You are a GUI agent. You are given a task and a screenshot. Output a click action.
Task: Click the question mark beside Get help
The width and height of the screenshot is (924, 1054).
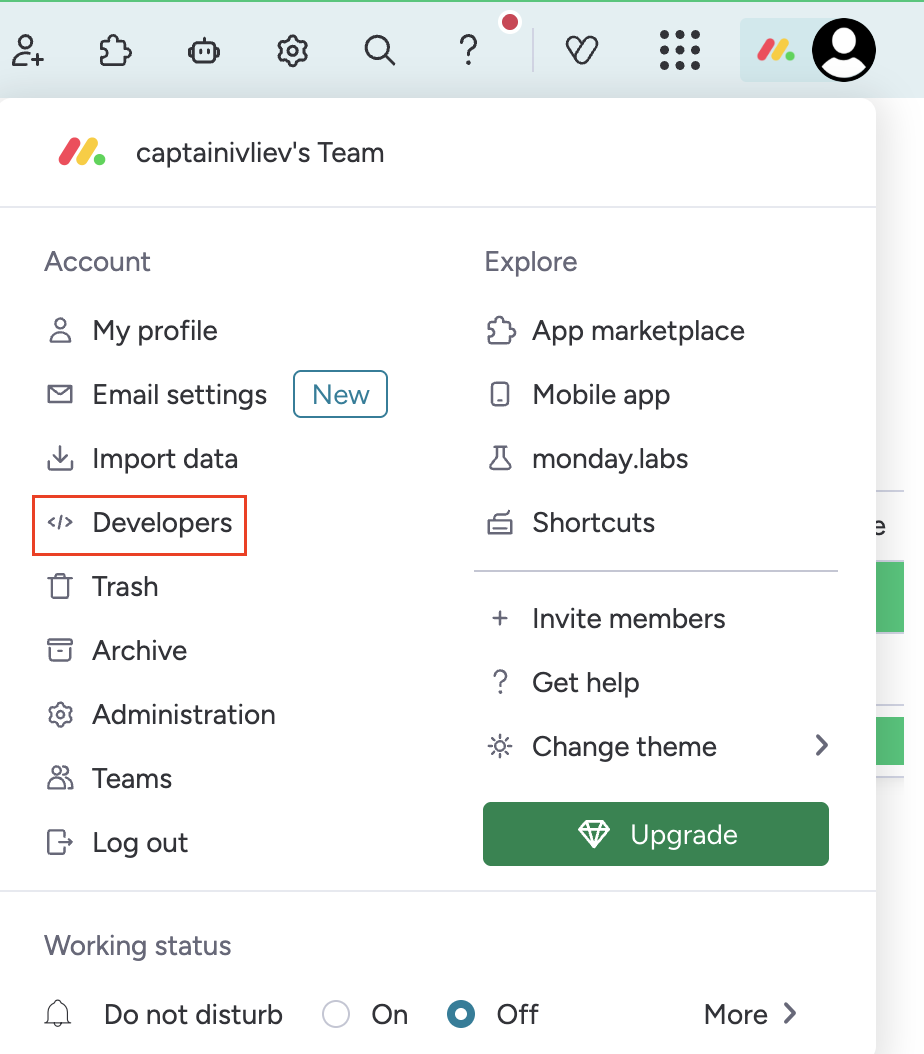pos(500,682)
